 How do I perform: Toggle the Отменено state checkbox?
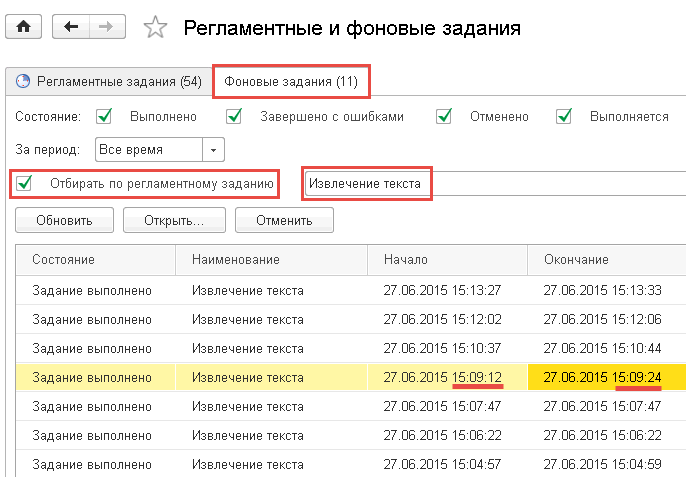tap(444, 117)
